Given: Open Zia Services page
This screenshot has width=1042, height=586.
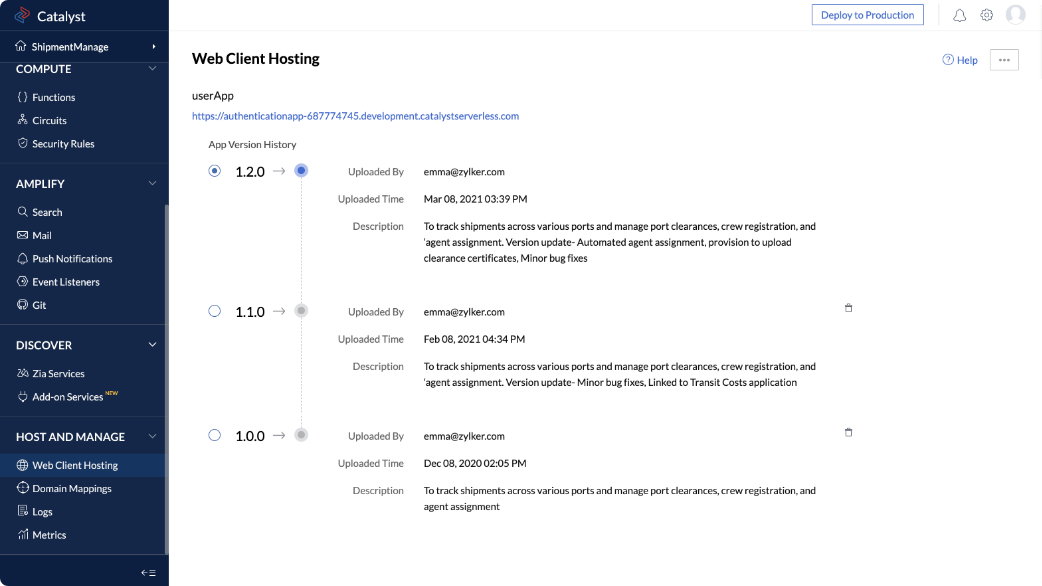Looking at the screenshot, I should 58,373.
